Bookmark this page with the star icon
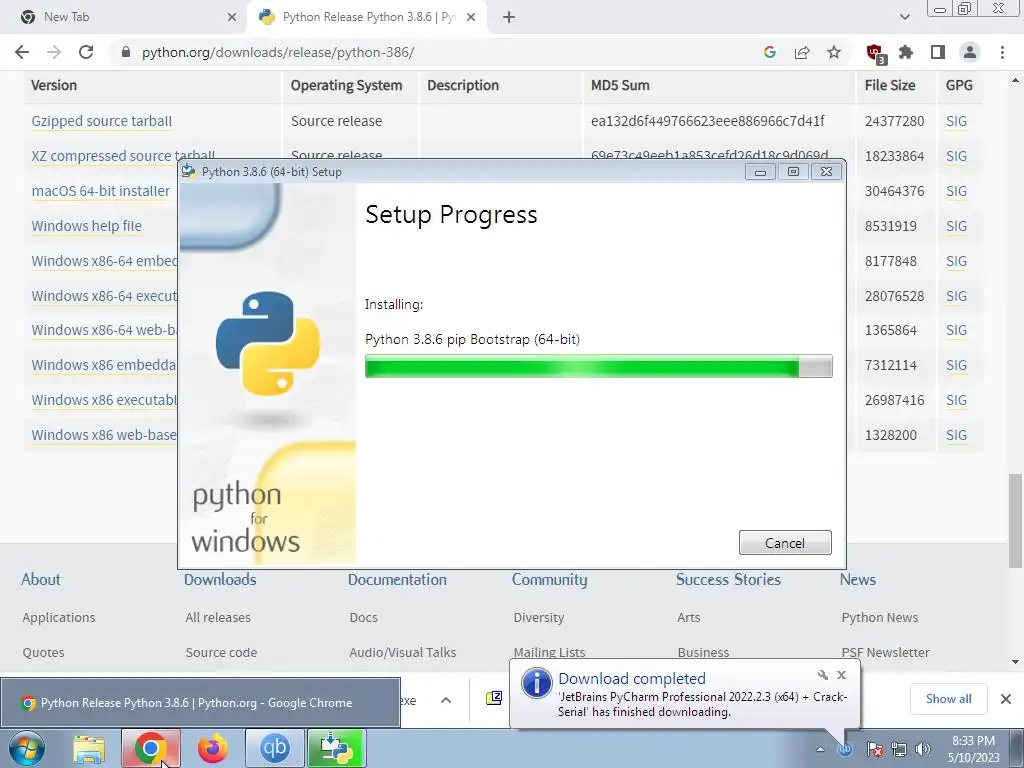The image size is (1024, 768). pos(834,52)
